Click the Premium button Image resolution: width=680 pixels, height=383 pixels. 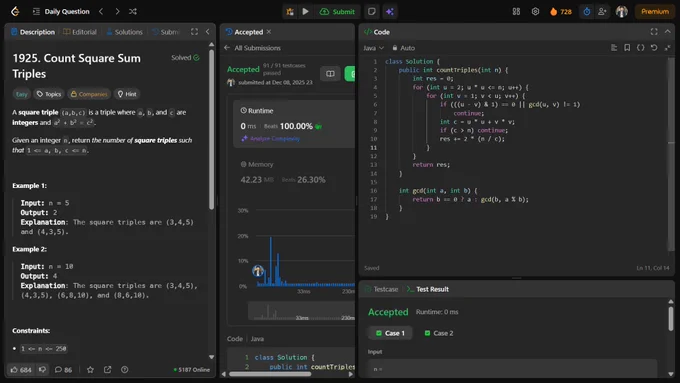click(x=655, y=12)
